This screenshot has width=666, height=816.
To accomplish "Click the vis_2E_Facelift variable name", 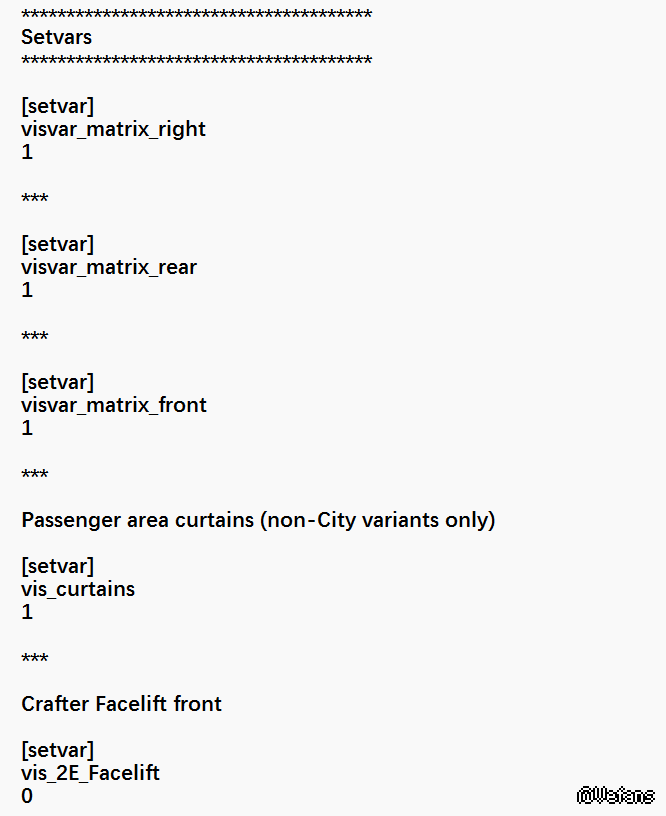I will 90,773.
